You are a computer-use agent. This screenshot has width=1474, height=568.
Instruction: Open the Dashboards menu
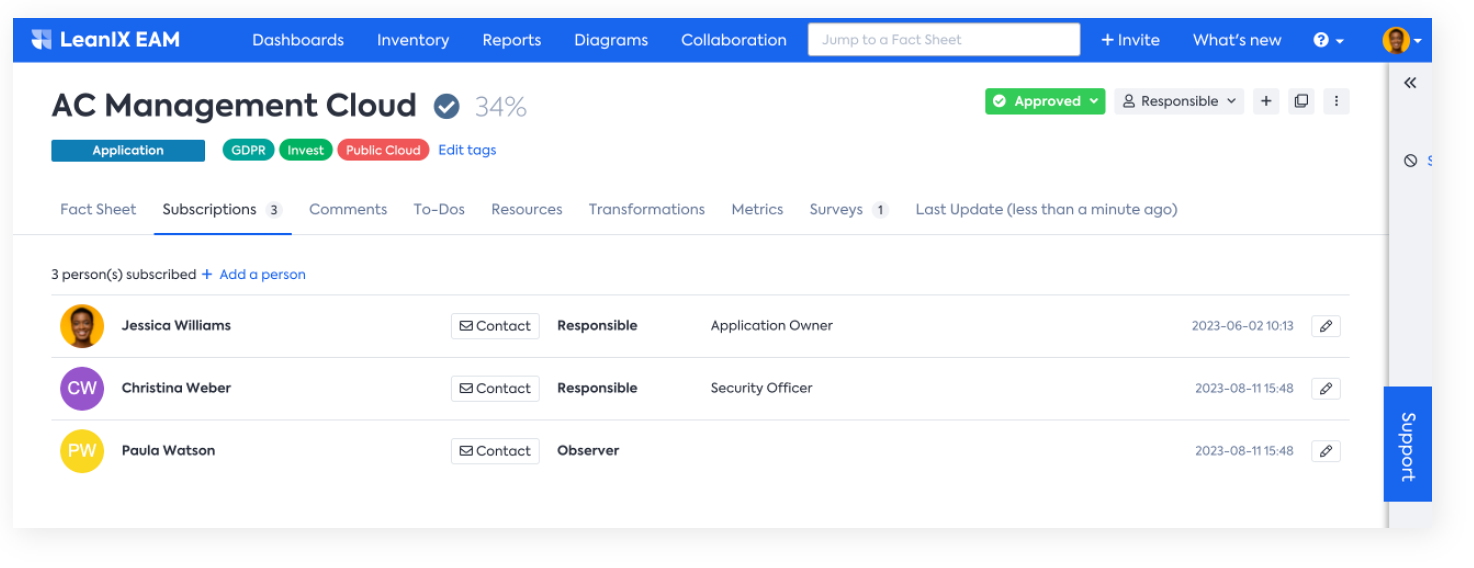pyautogui.click(x=298, y=40)
